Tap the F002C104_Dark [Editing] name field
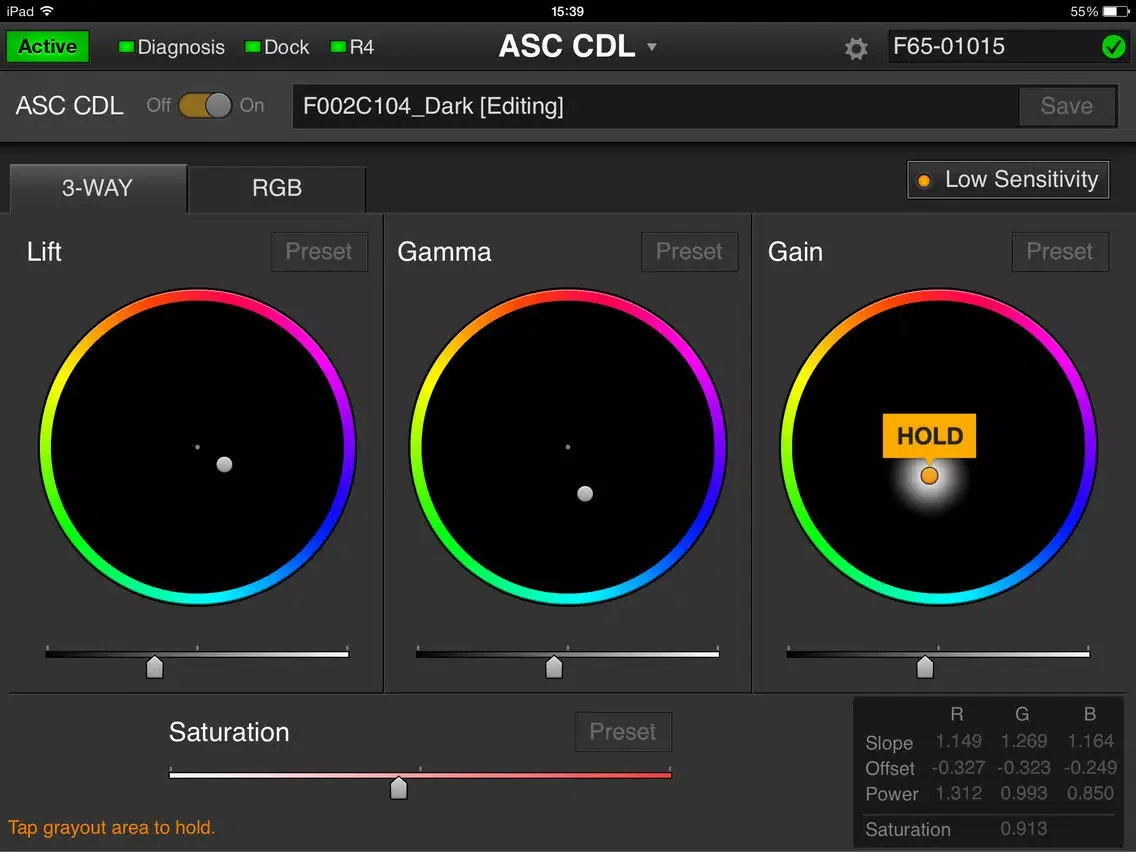1136x852 pixels. (x=656, y=106)
